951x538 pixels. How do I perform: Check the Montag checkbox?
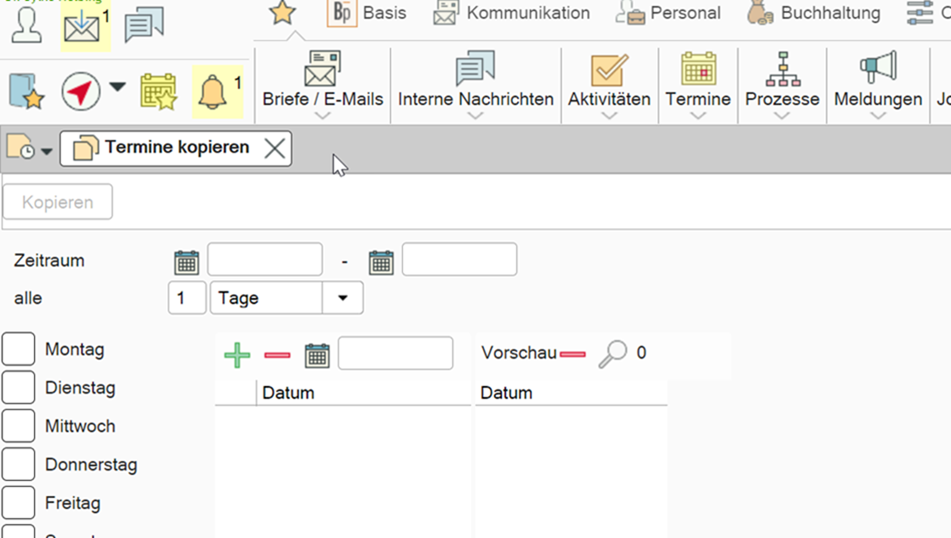[18, 350]
